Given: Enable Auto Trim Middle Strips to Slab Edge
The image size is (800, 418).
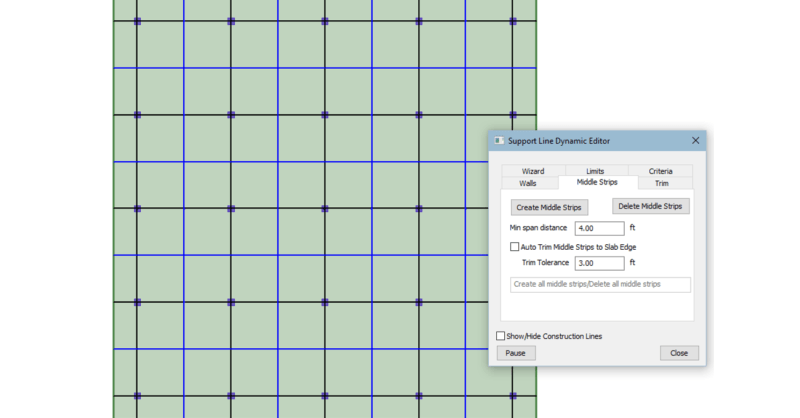Looking at the screenshot, I should tap(515, 246).
